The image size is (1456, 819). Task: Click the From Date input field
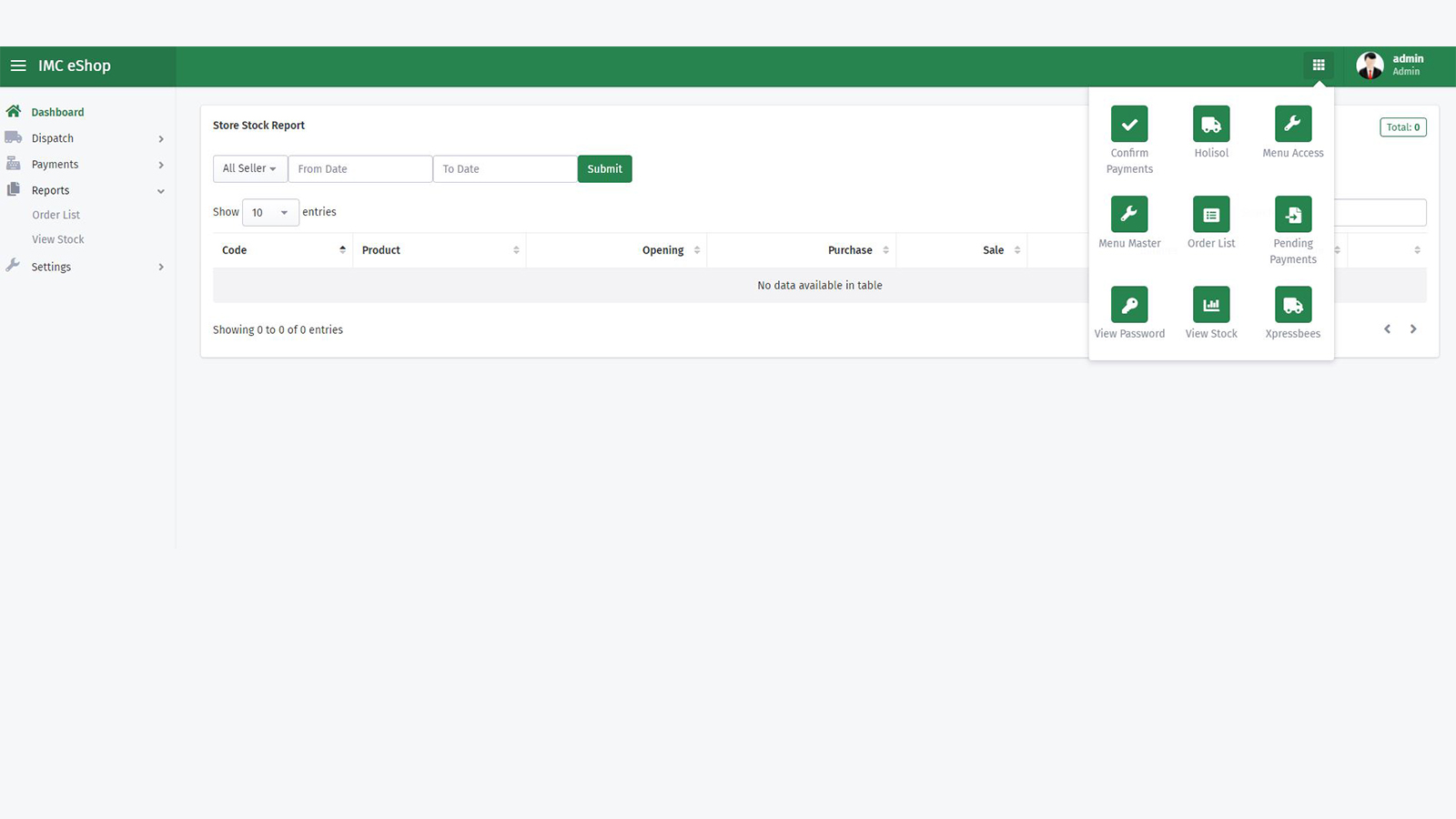coord(359,169)
